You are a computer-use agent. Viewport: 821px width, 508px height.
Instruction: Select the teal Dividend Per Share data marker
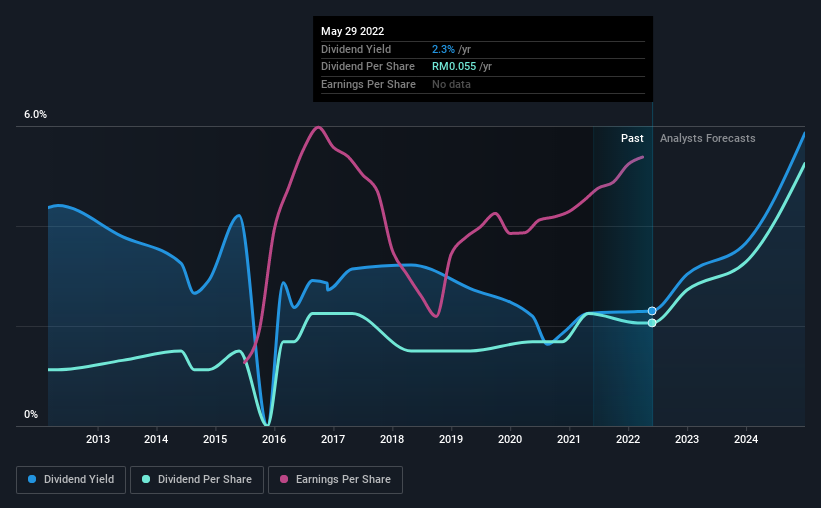(x=652, y=323)
